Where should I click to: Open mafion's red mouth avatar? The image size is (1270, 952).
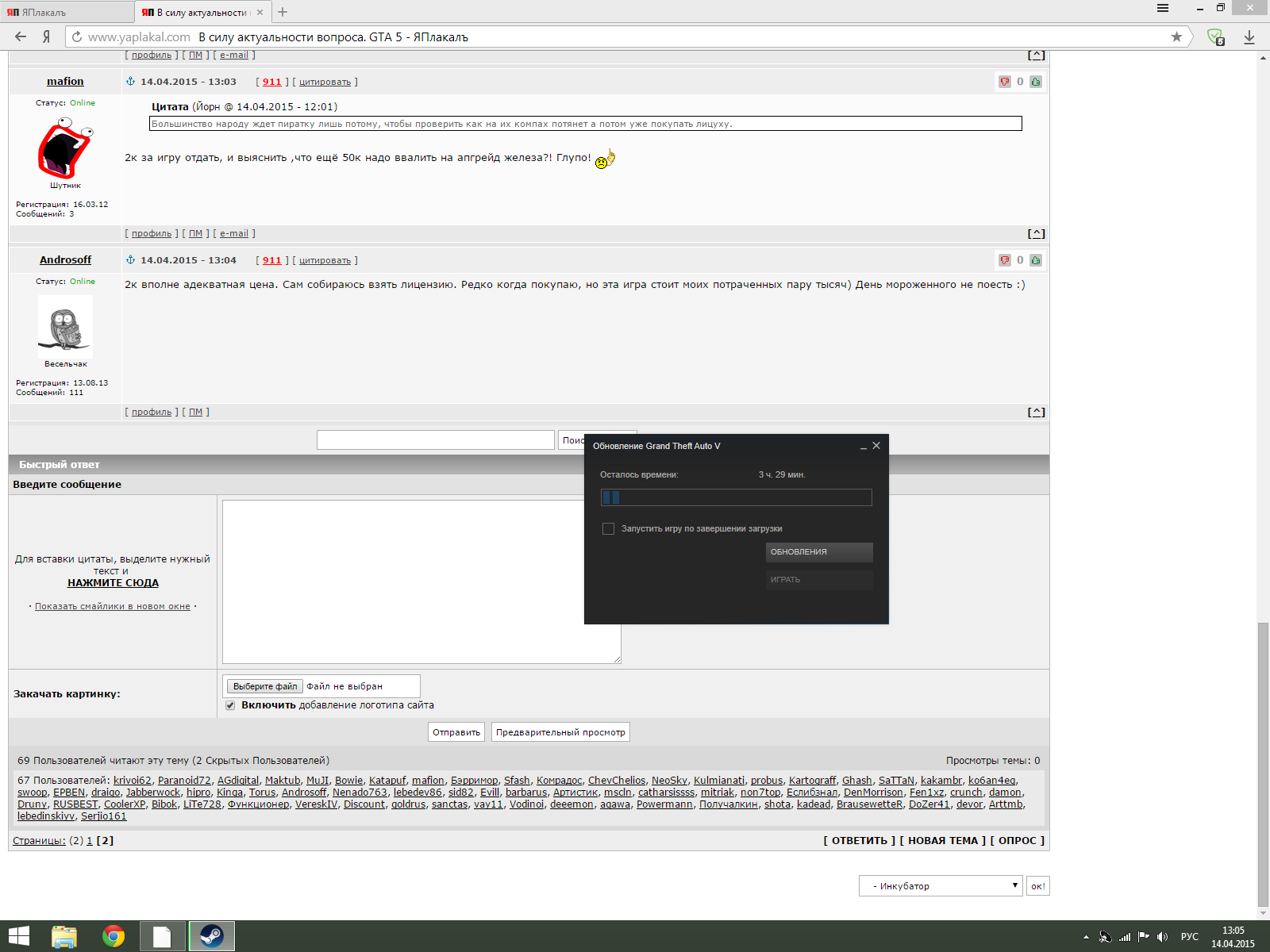point(65,147)
